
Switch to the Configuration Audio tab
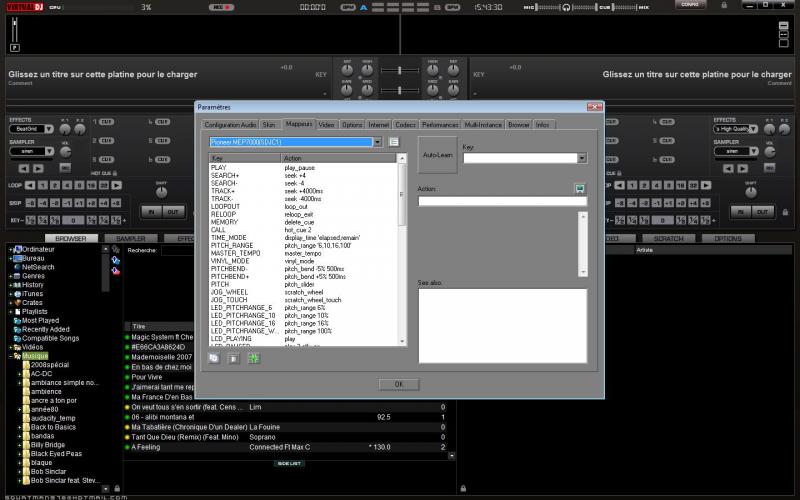pyautogui.click(x=230, y=125)
